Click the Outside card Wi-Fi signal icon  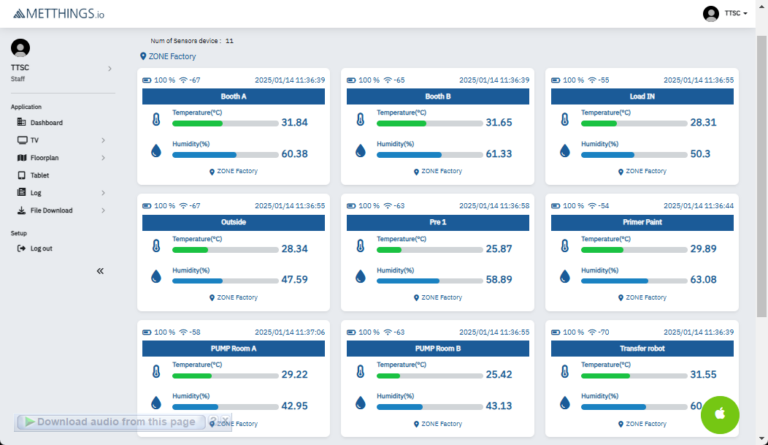click(x=184, y=205)
